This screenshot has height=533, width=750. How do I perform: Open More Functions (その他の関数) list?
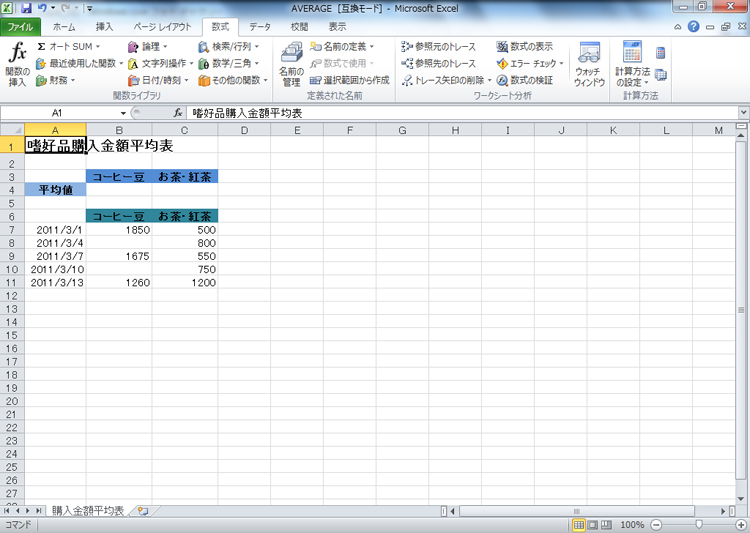(233, 80)
